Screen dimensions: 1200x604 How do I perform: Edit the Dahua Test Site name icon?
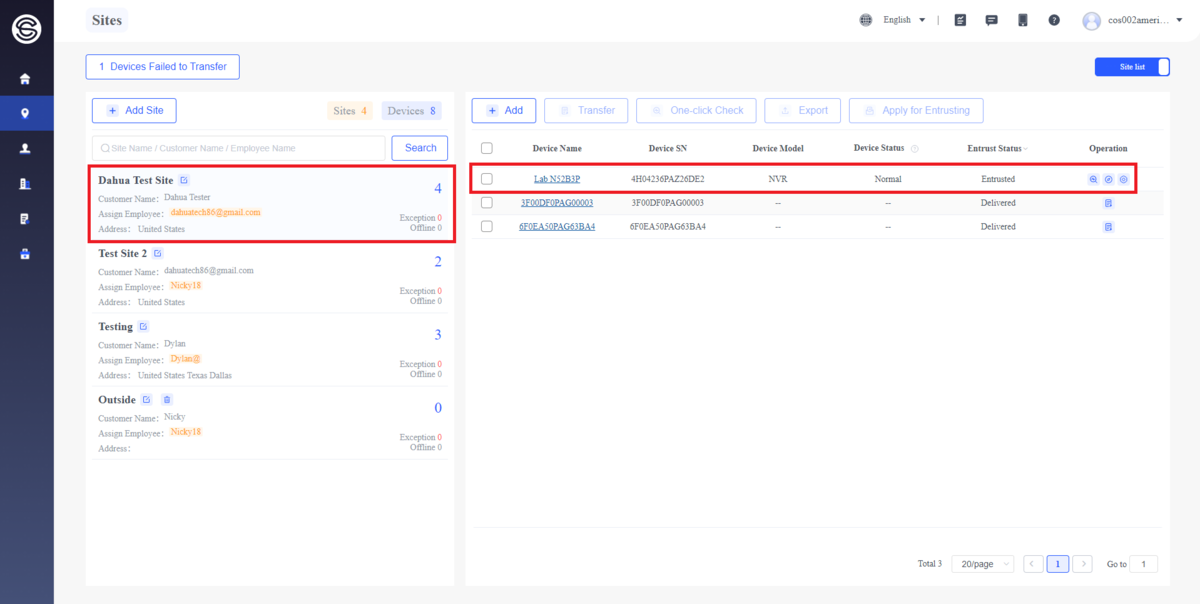tap(184, 180)
